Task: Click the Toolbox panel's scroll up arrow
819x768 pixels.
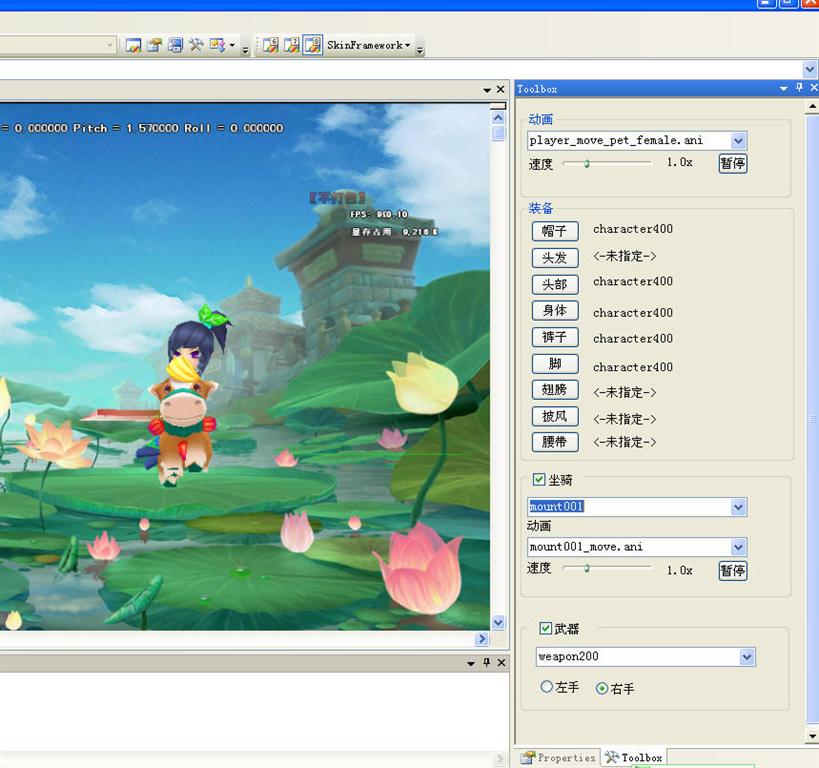Action: [813, 107]
